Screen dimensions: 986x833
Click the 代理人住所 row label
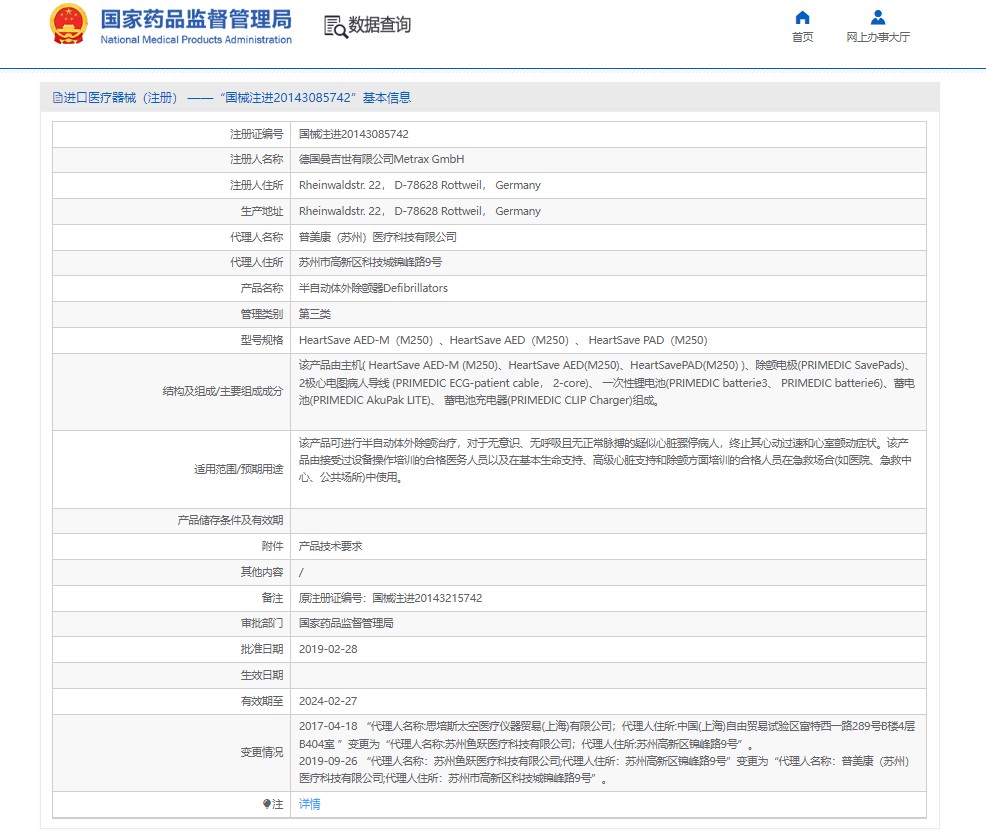point(257,262)
